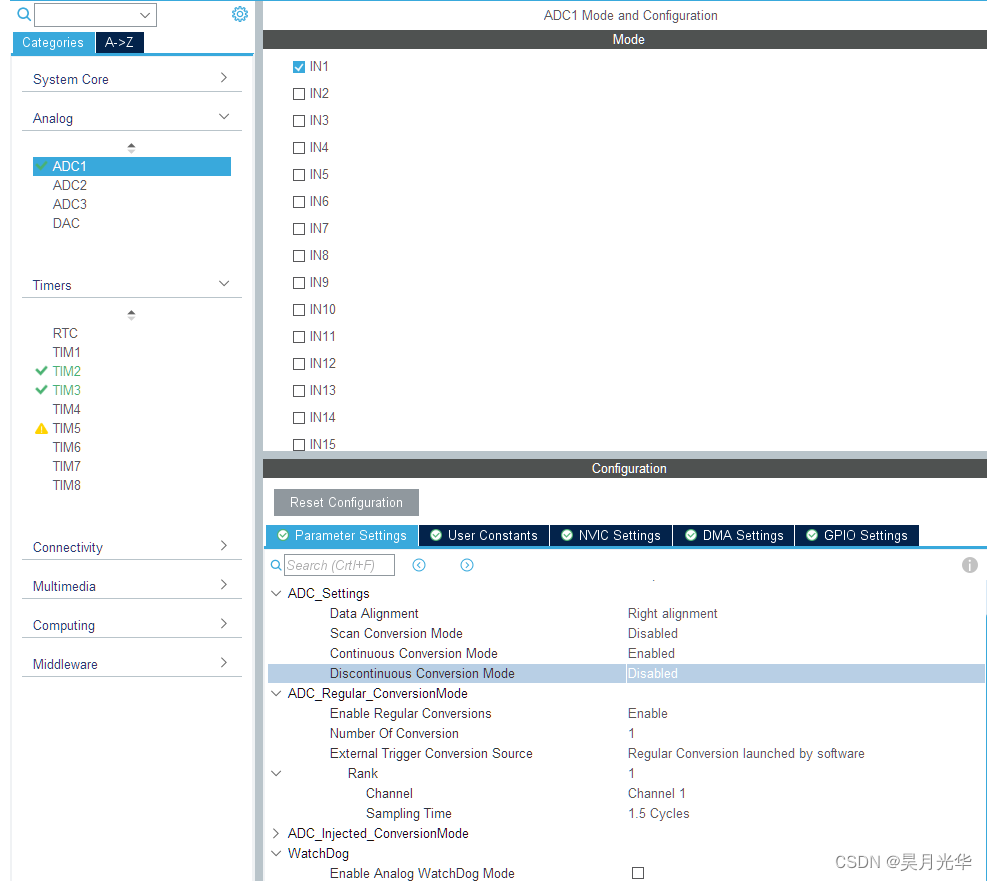
Task: Click the Reset Configuration button
Action: point(346,502)
